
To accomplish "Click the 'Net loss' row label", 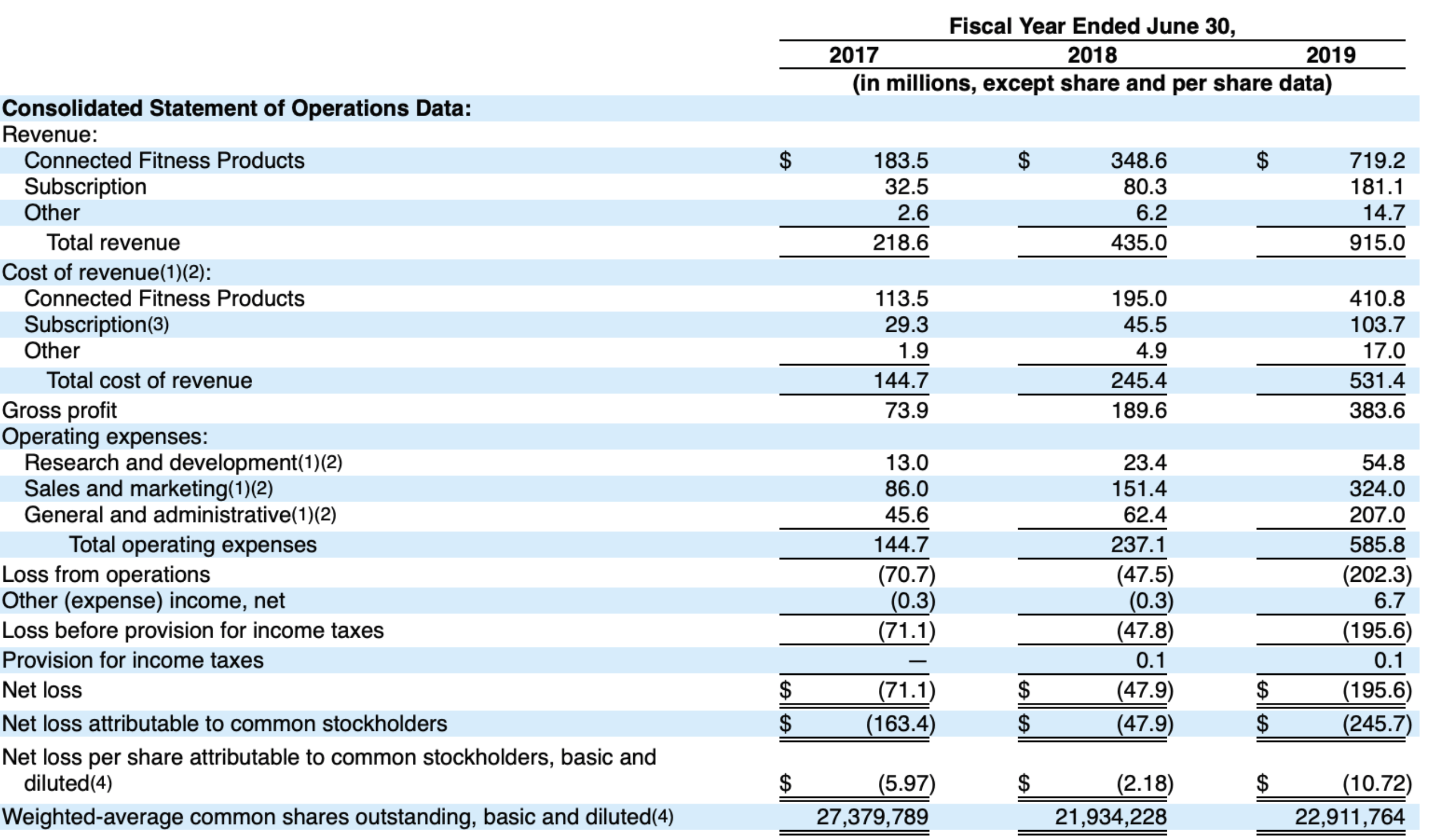I will (42, 691).
